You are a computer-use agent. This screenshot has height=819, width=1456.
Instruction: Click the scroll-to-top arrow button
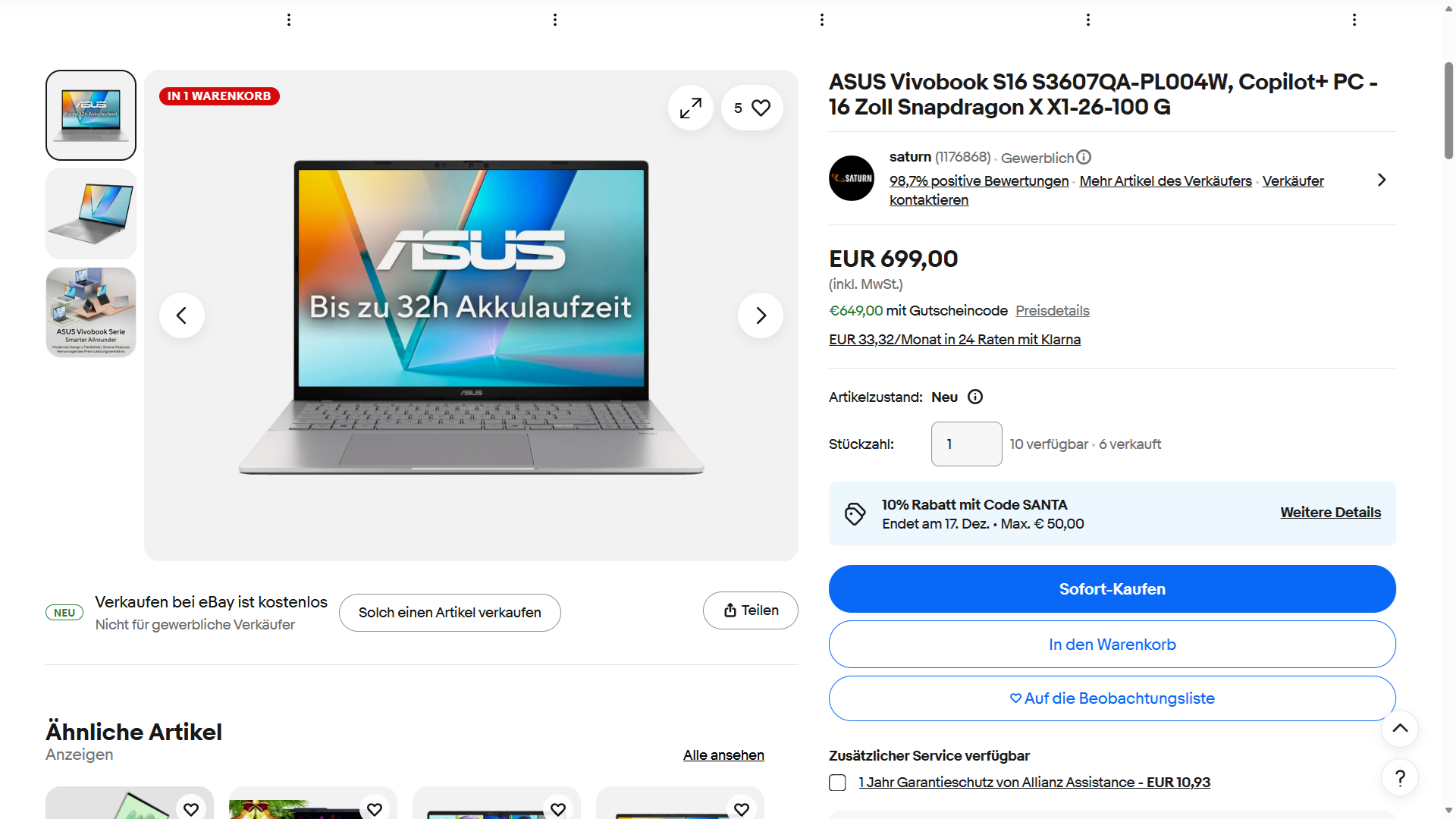point(1400,729)
